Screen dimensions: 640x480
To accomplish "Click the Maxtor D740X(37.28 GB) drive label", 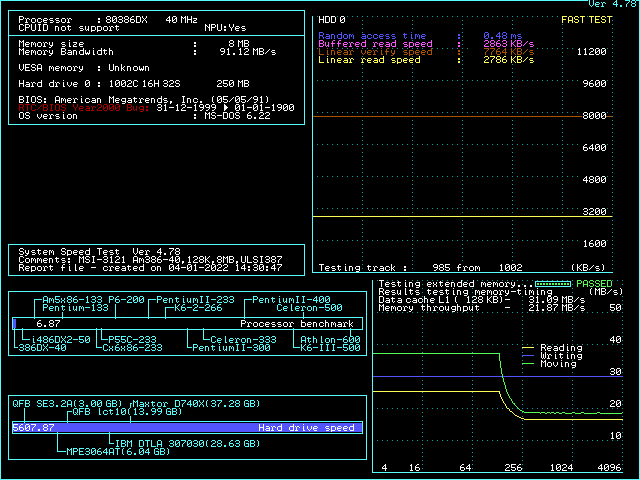I will coord(196,404).
